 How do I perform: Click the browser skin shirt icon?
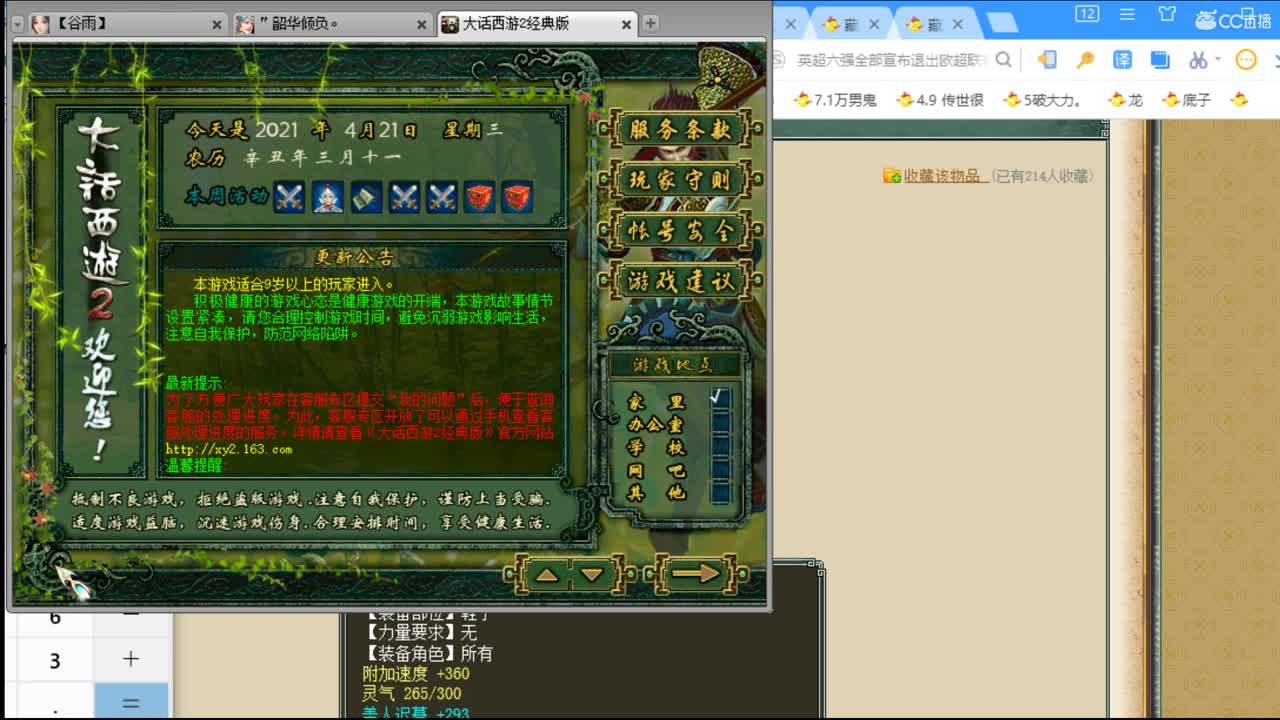(x=1167, y=14)
